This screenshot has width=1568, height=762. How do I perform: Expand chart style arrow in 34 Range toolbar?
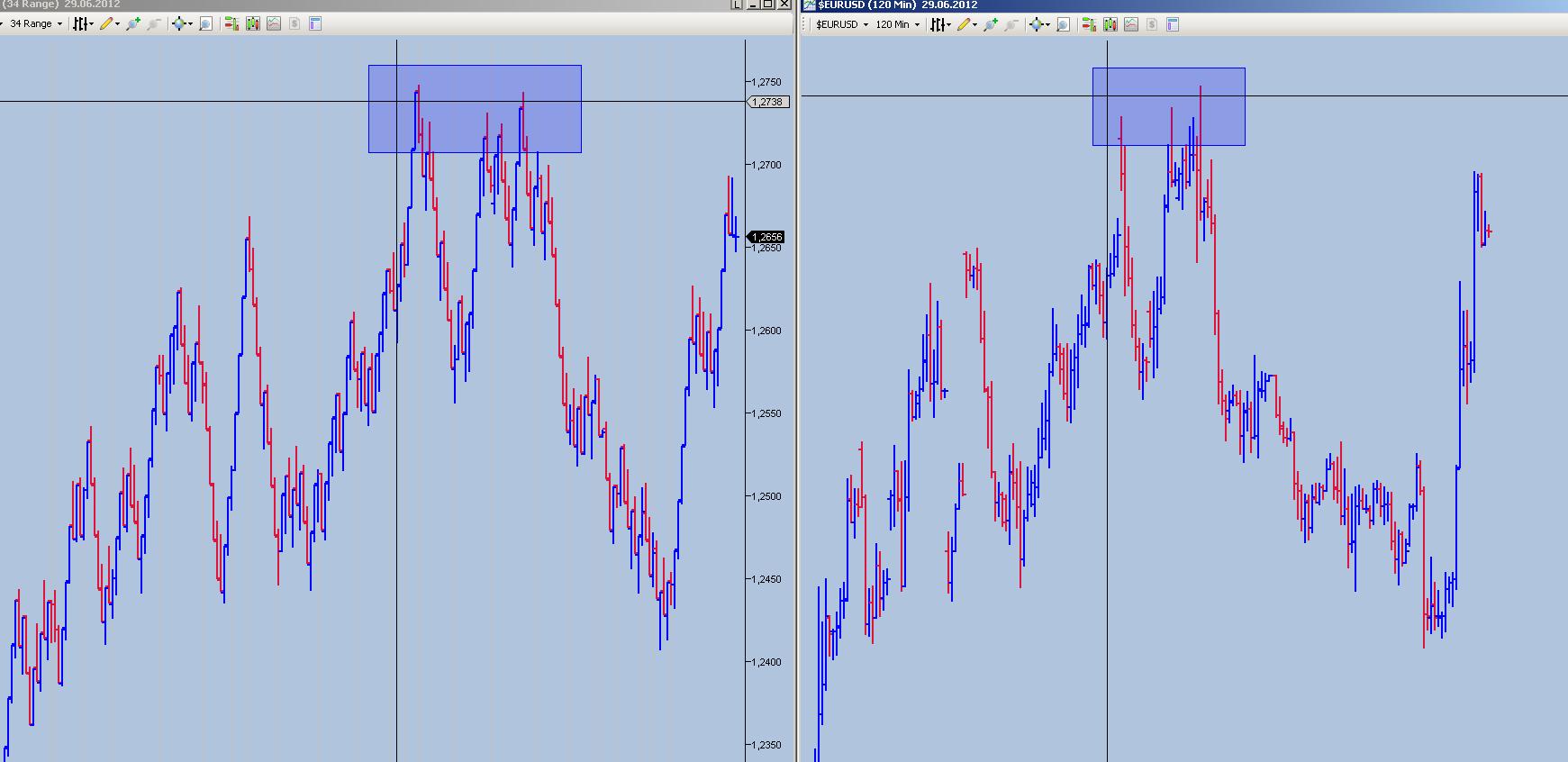(x=92, y=24)
